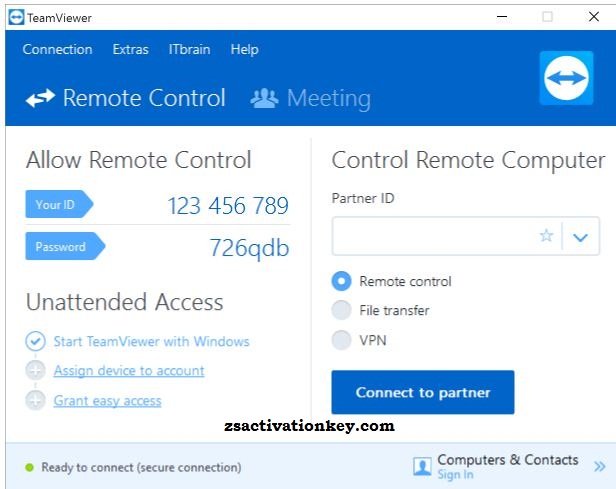Open the Connection menu
The image size is (616, 489).
pos(57,49)
